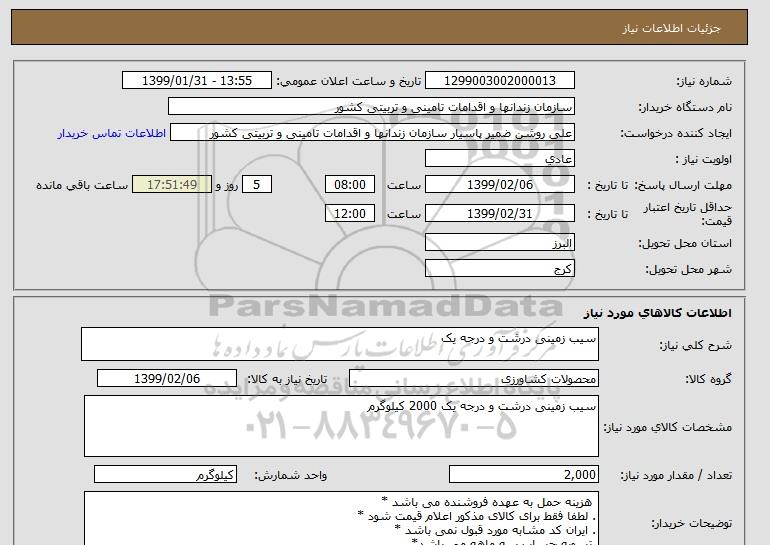Click the label شهر محل تحویل
Image resolution: width=770 pixels, height=545 pixels.
click(x=688, y=269)
